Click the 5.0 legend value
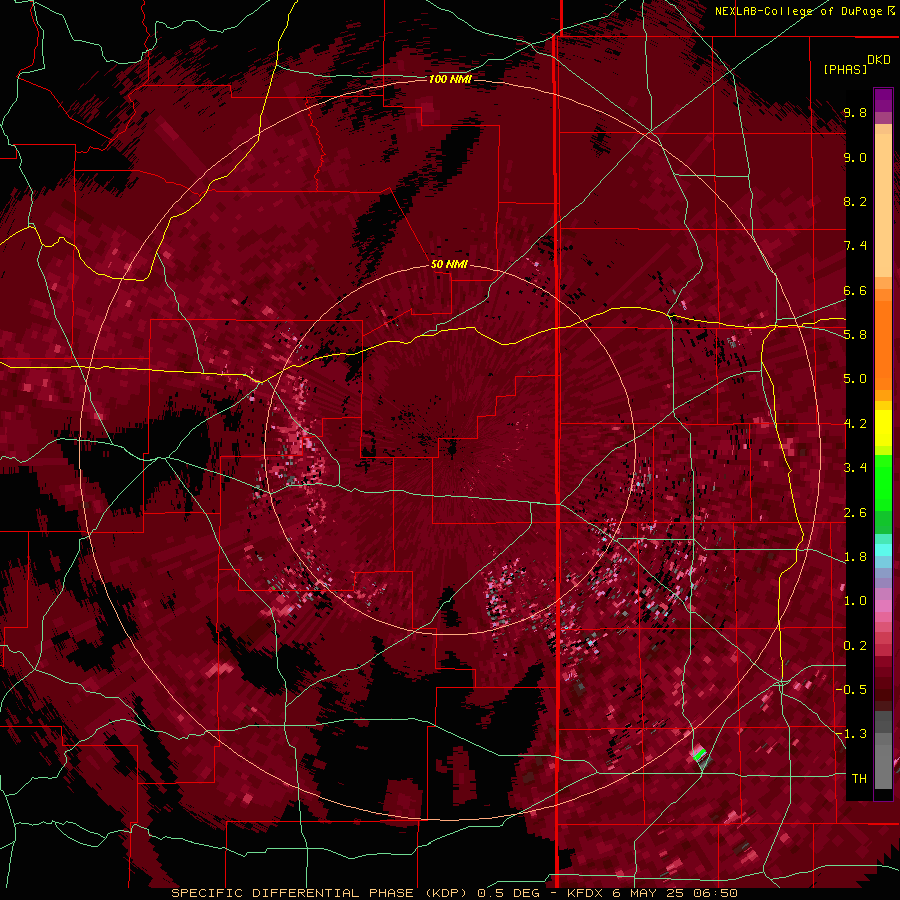The image size is (900, 900). (855, 379)
